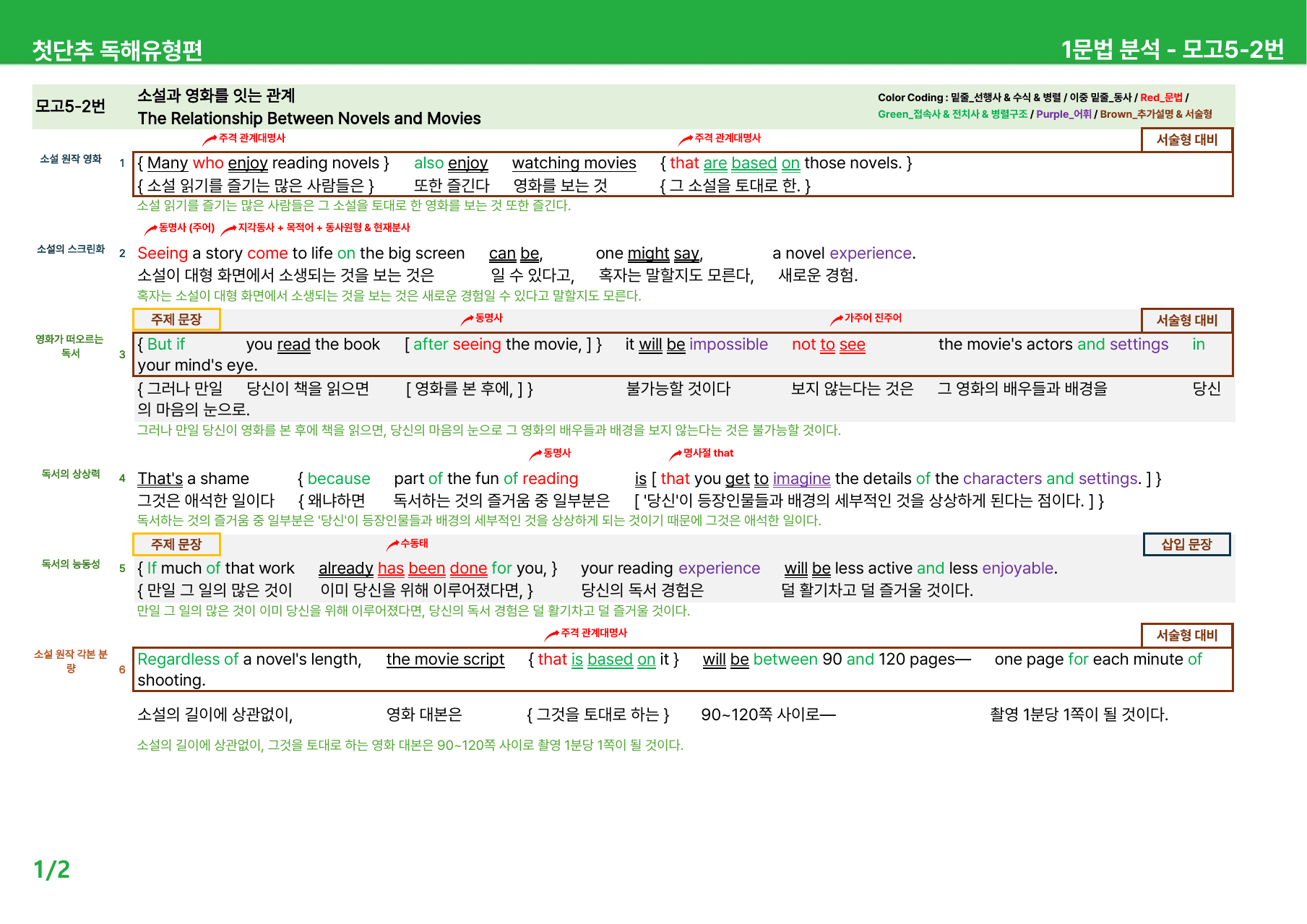Click the underlined phrase 'the movie script'
This screenshot has height=924, width=1307.
445,660
